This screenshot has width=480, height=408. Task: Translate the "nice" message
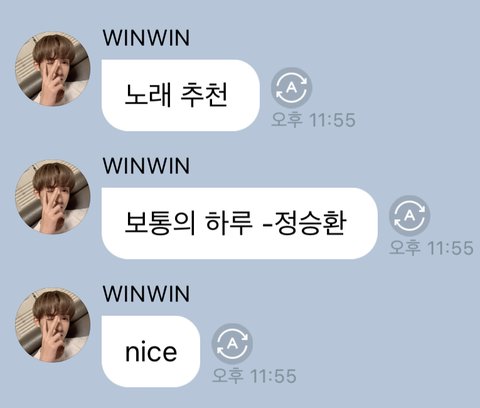click(232, 343)
